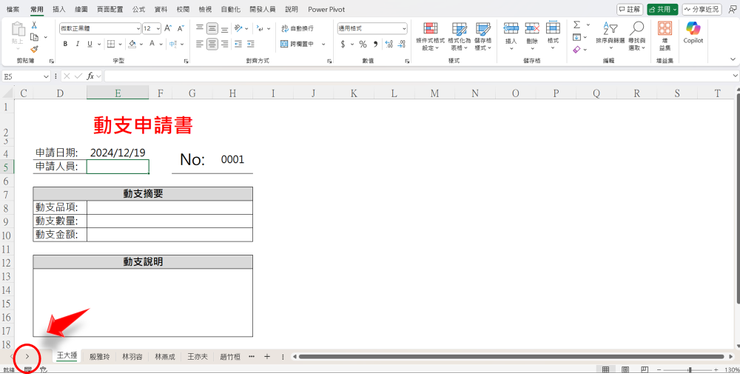The image size is (740, 374).
Task: Toggle align right
Action: tap(225, 44)
